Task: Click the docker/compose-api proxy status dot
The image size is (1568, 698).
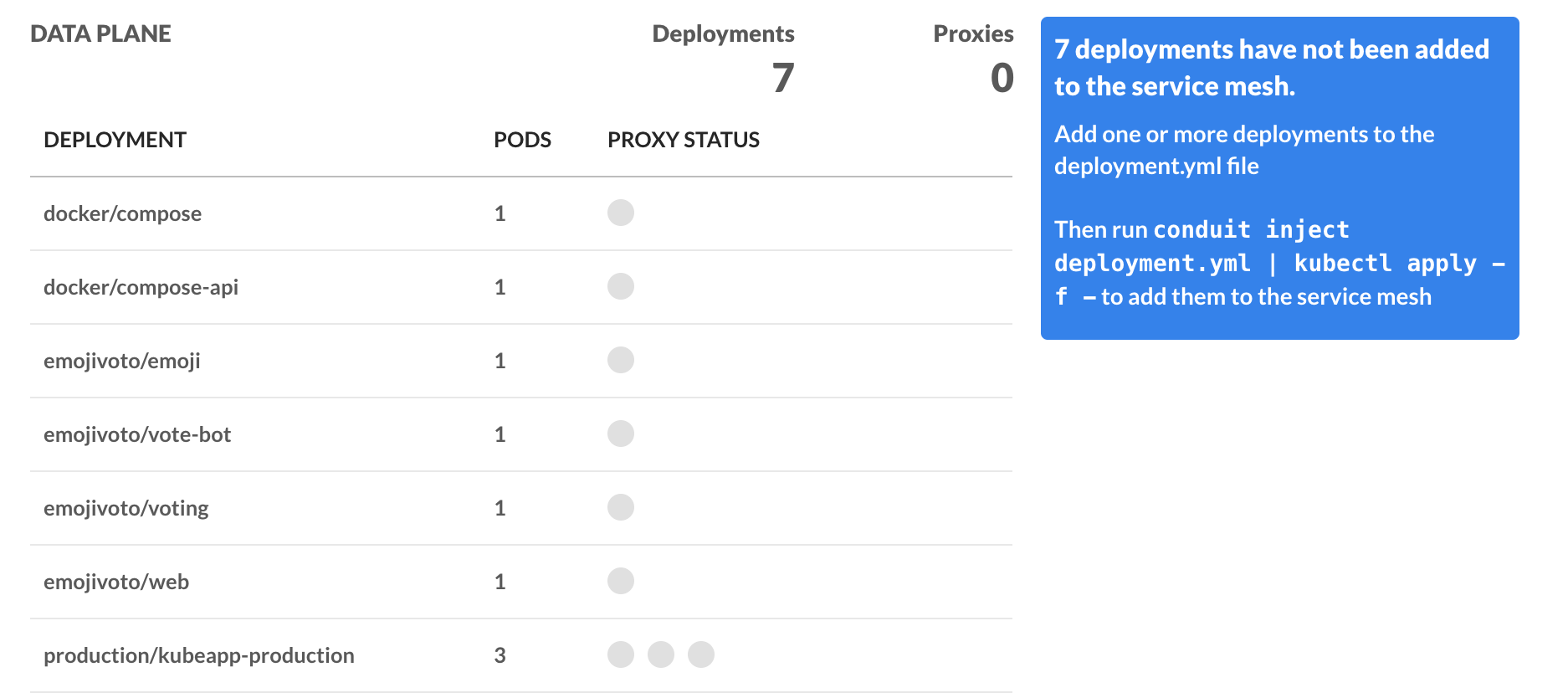Action: pyautogui.click(x=621, y=286)
